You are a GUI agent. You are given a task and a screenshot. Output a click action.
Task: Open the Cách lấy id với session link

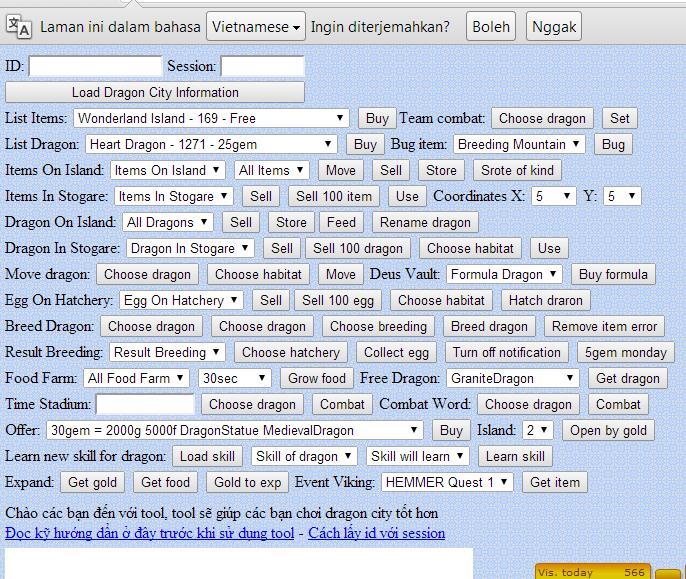(377, 533)
